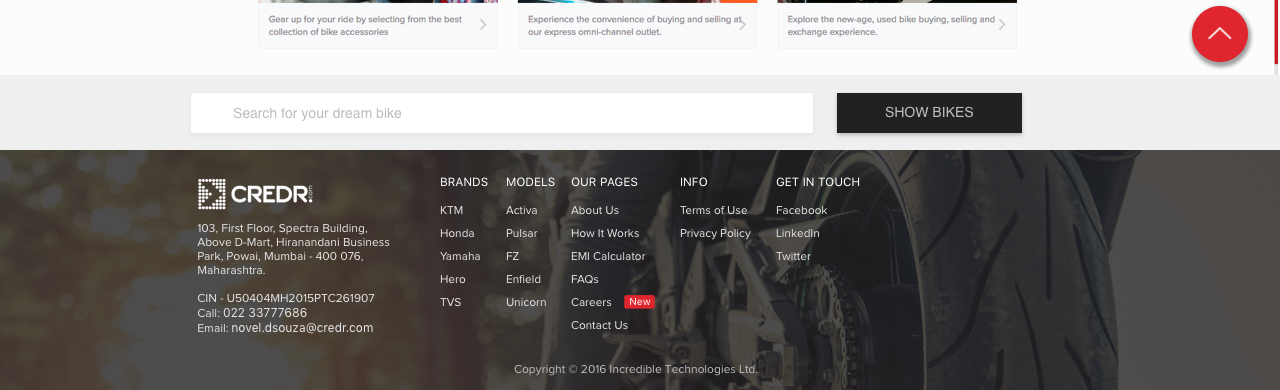Click the express omni-channel outlet description card
This screenshot has width=1280, height=390.
637,25
